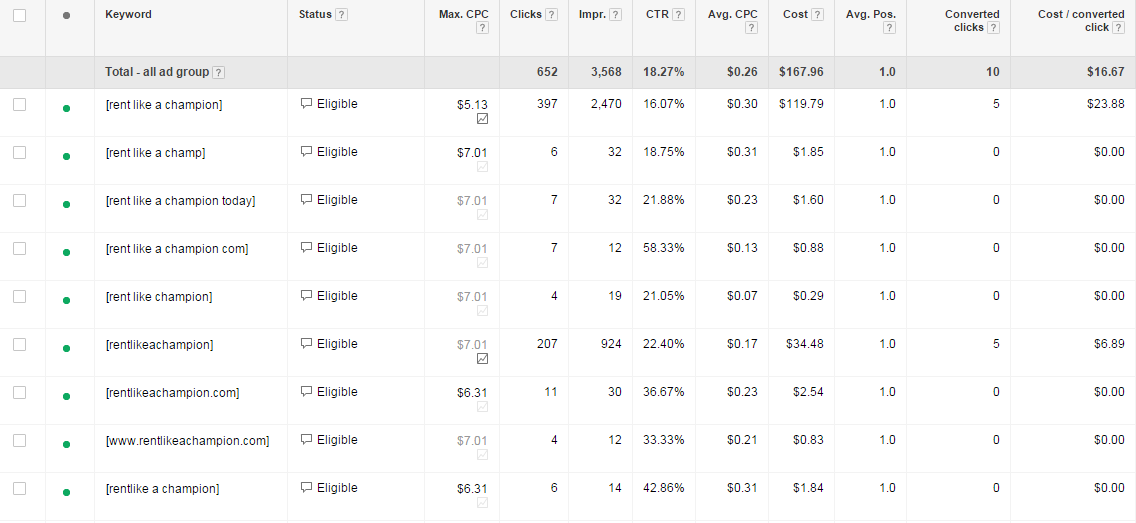Click help icon next to Clicks header
The width and height of the screenshot is (1136, 523).
click(x=551, y=14)
